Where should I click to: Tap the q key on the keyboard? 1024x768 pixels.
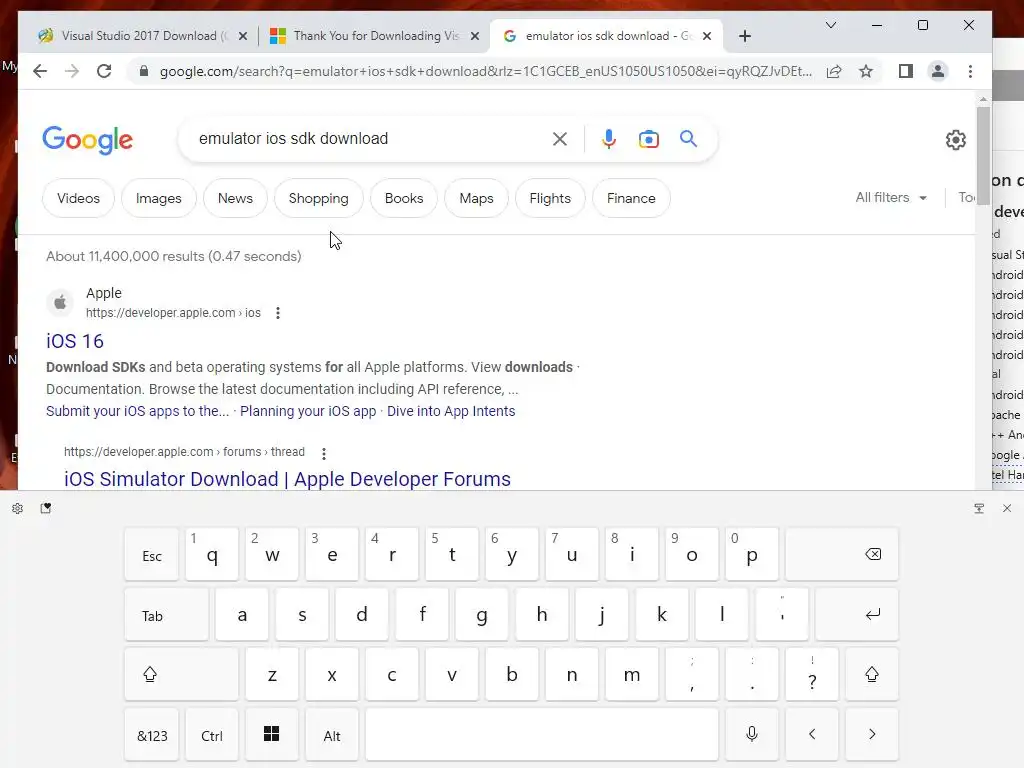(x=212, y=554)
